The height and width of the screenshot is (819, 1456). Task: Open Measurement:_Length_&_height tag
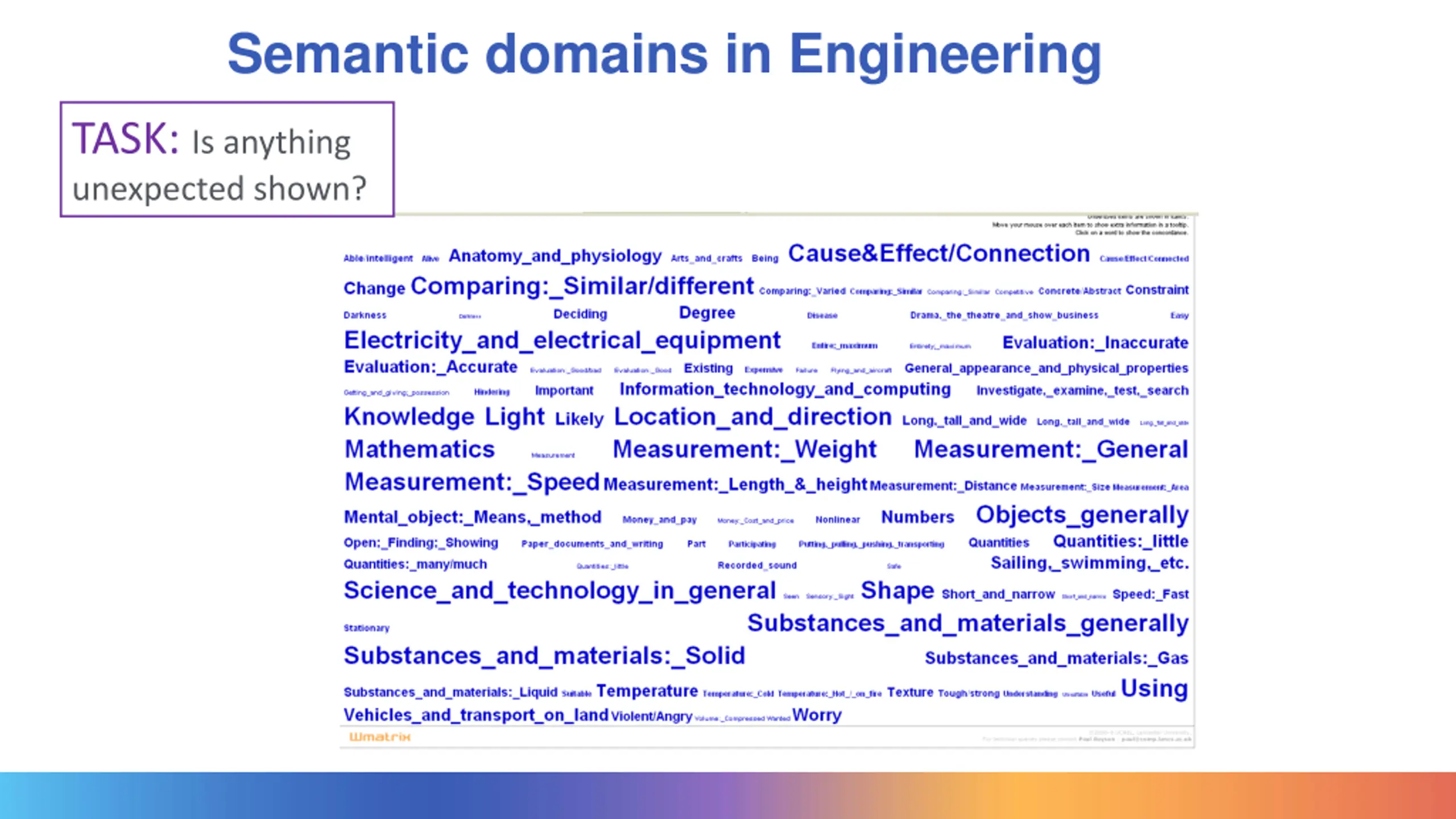point(735,485)
